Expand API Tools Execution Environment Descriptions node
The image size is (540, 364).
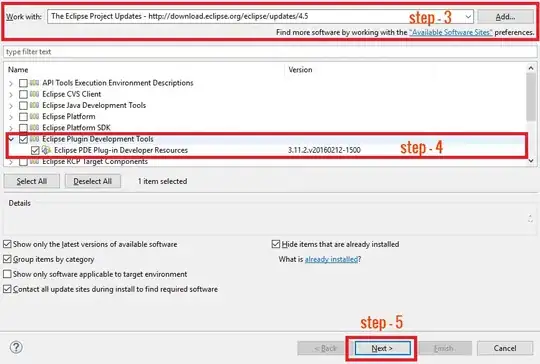click(x=11, y=83)
